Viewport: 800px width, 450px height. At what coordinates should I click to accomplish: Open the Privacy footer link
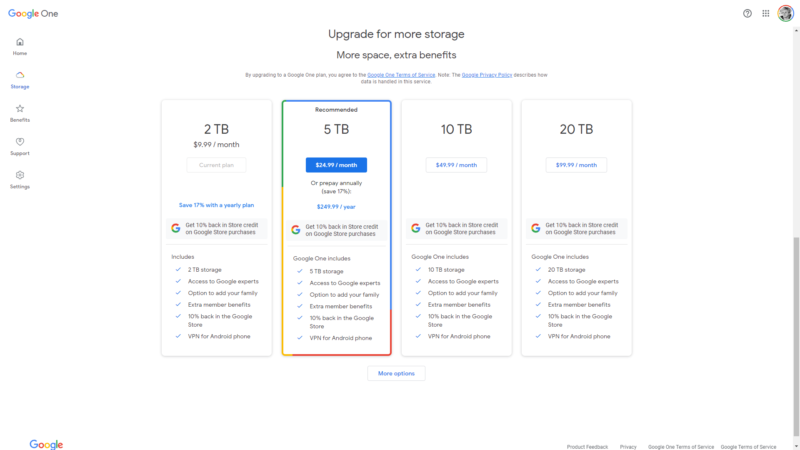pos(628,447)
